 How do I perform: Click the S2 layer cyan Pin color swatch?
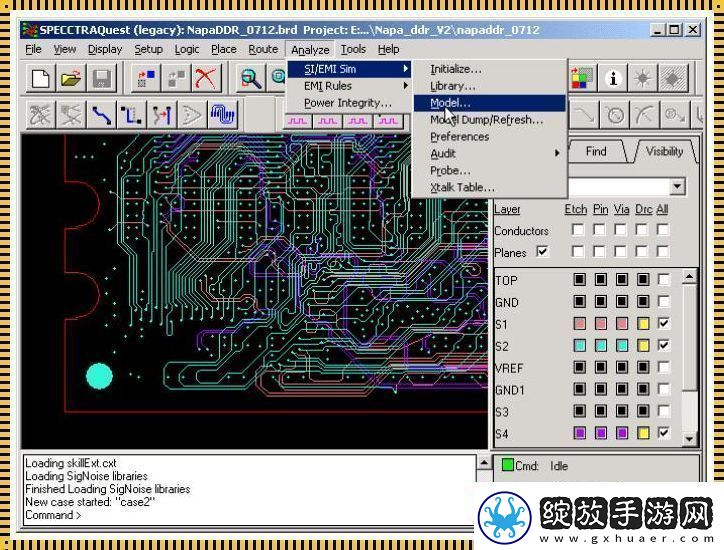point(601,345)
